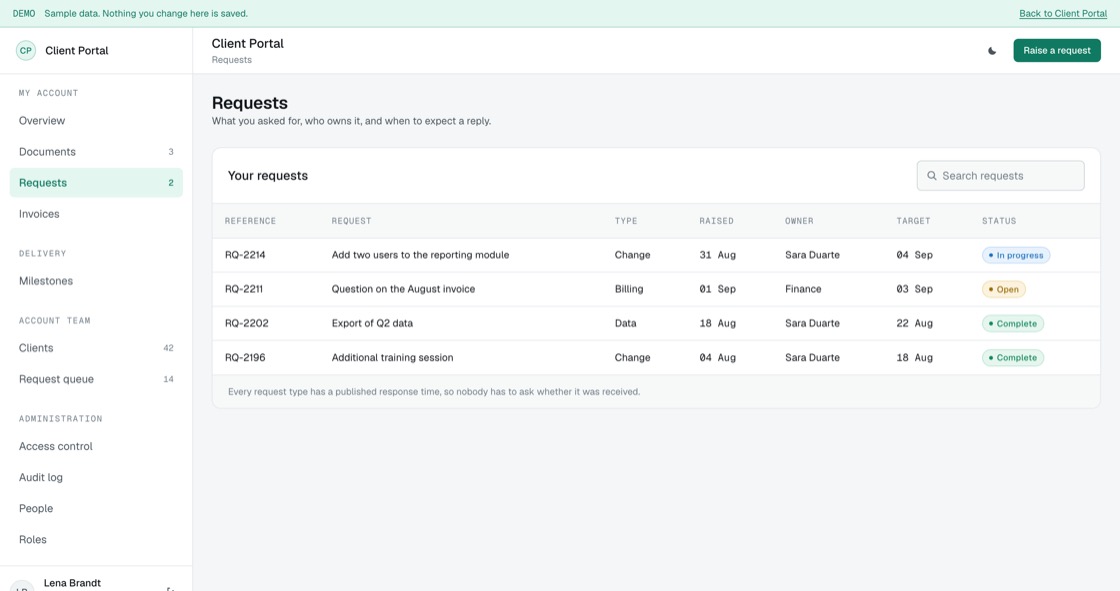
Task: Click the Clients count badge 42
Action: [x=169, y=348]
